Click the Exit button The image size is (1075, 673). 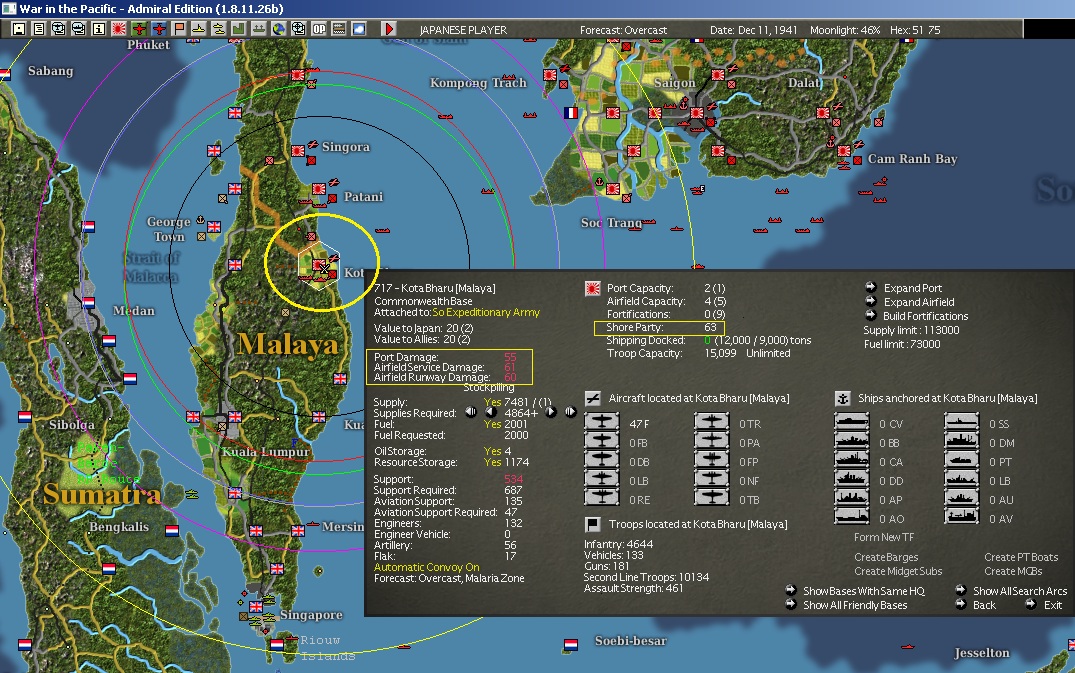point(1053,605)
